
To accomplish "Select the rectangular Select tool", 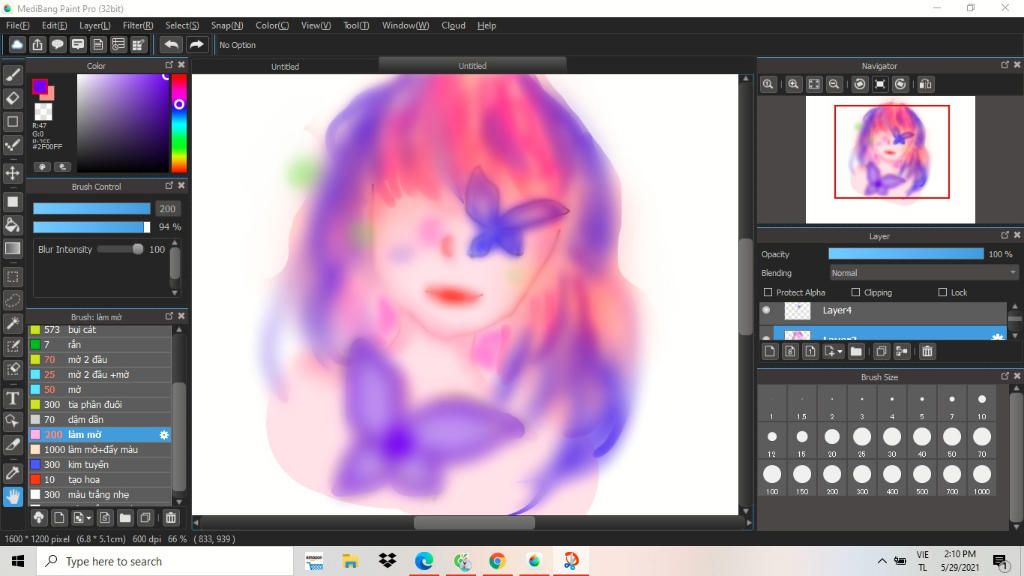I will [12, 278].
